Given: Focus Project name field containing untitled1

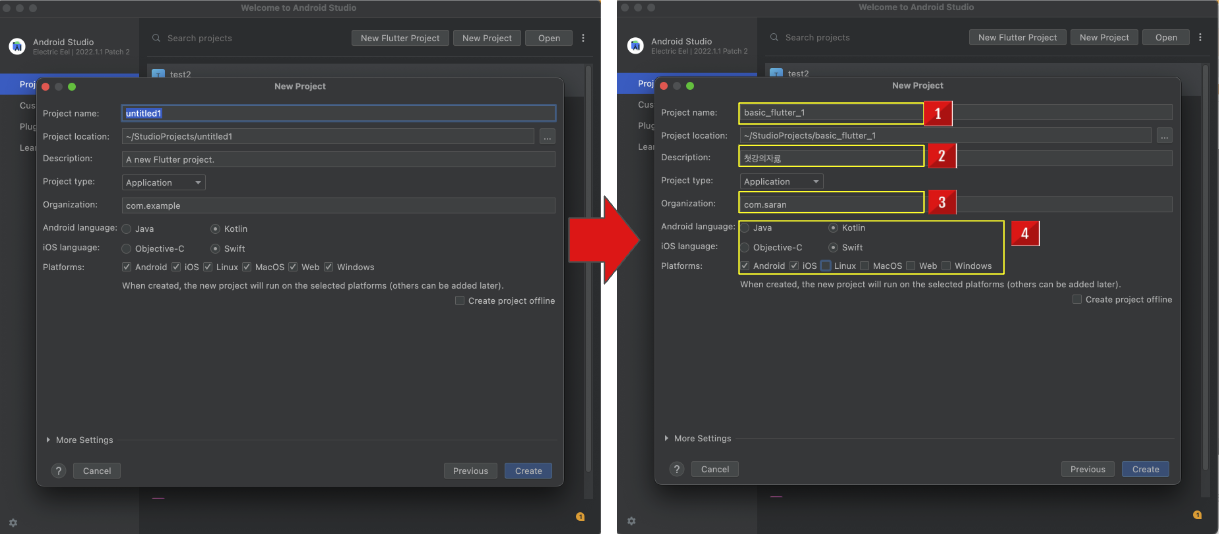Looking at the screenshot, I should 339,114.
